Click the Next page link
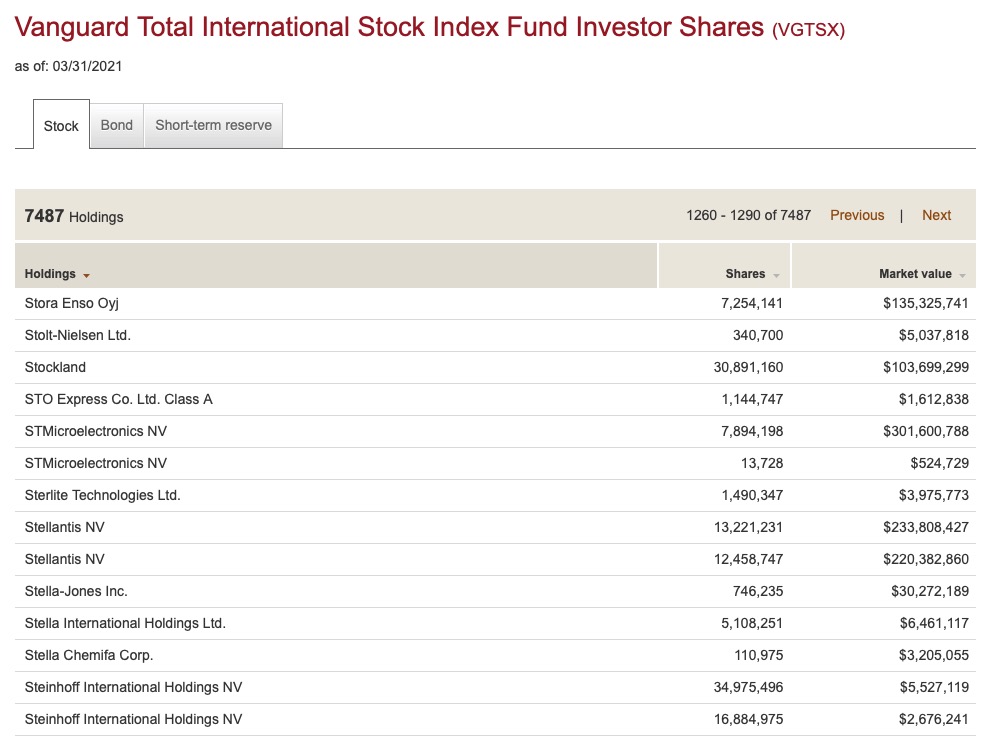 [936, 214]
